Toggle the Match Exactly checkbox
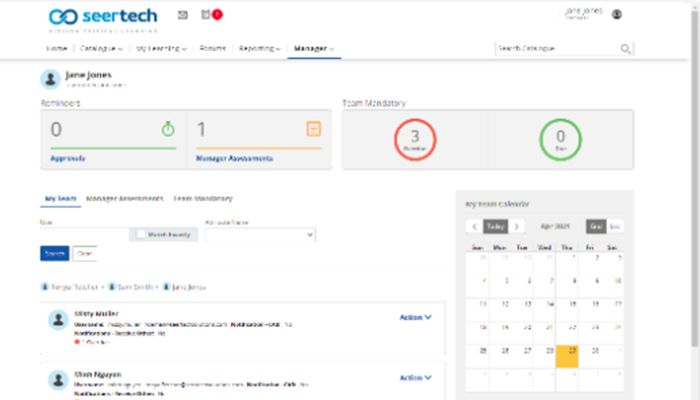Image resolution: width=700 pixels, height=400 pixels. (x=141, y=234)
